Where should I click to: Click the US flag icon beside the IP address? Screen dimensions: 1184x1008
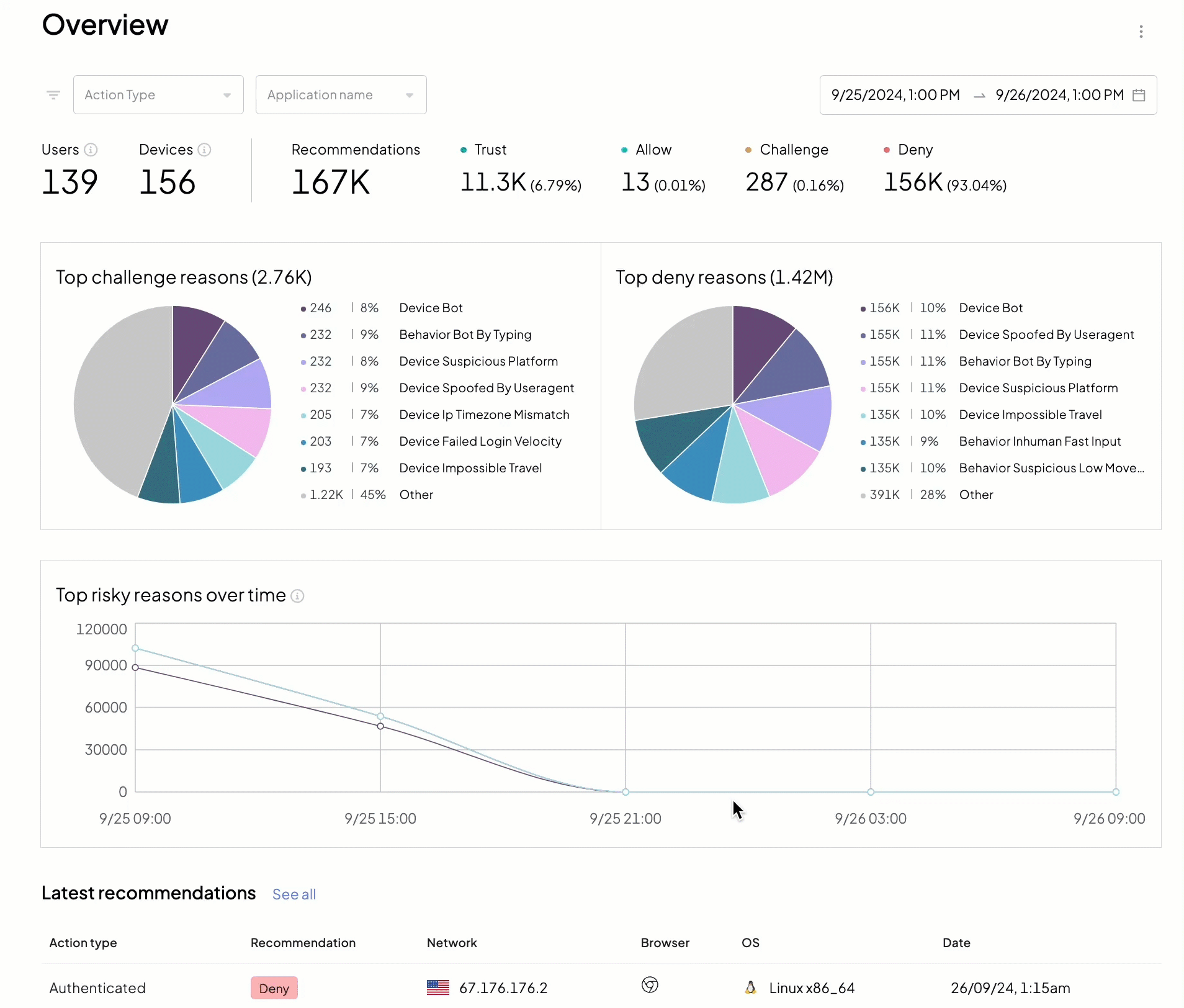[x=438, y=987]
